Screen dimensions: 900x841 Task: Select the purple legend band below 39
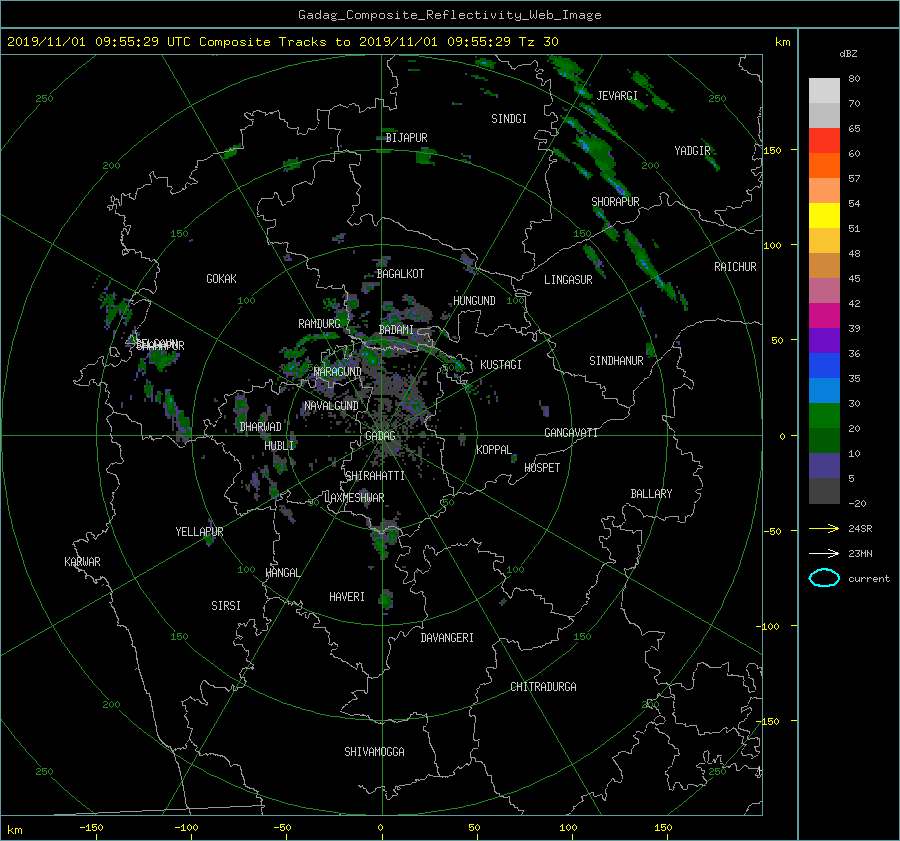(824, 340)
